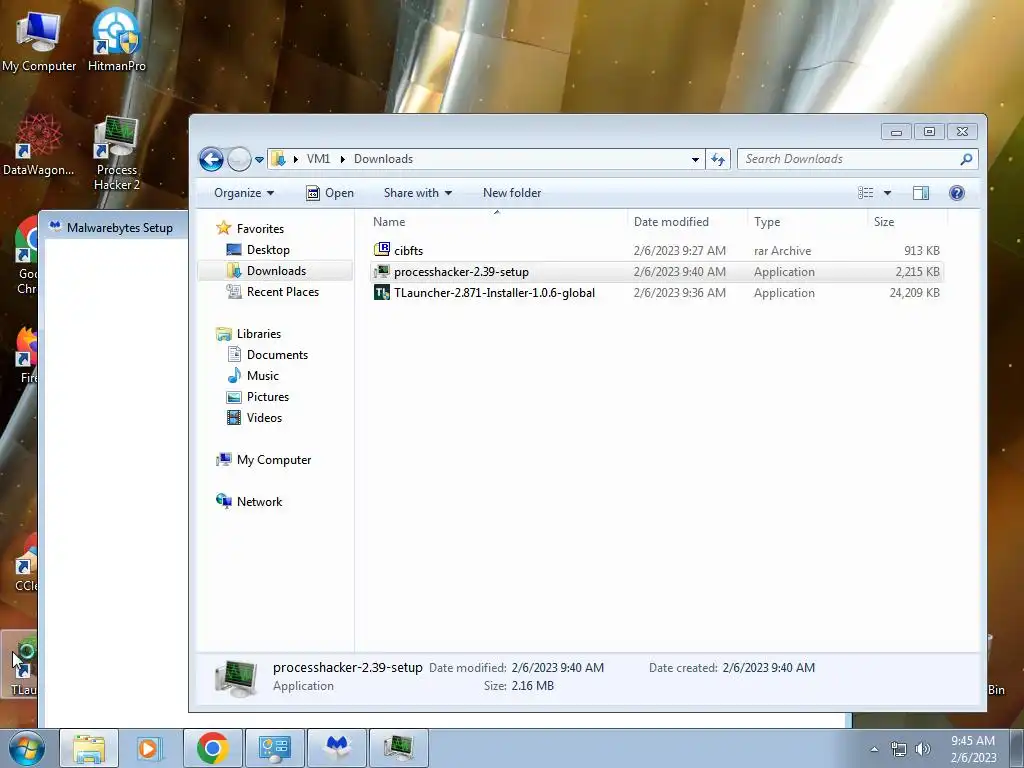Open the Music library
Screen dimensions: 1024x768
click(x=253, y=376)
